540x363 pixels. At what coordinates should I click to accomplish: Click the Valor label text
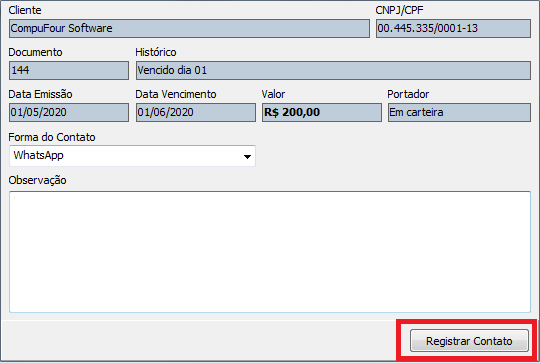coord(273,94)
